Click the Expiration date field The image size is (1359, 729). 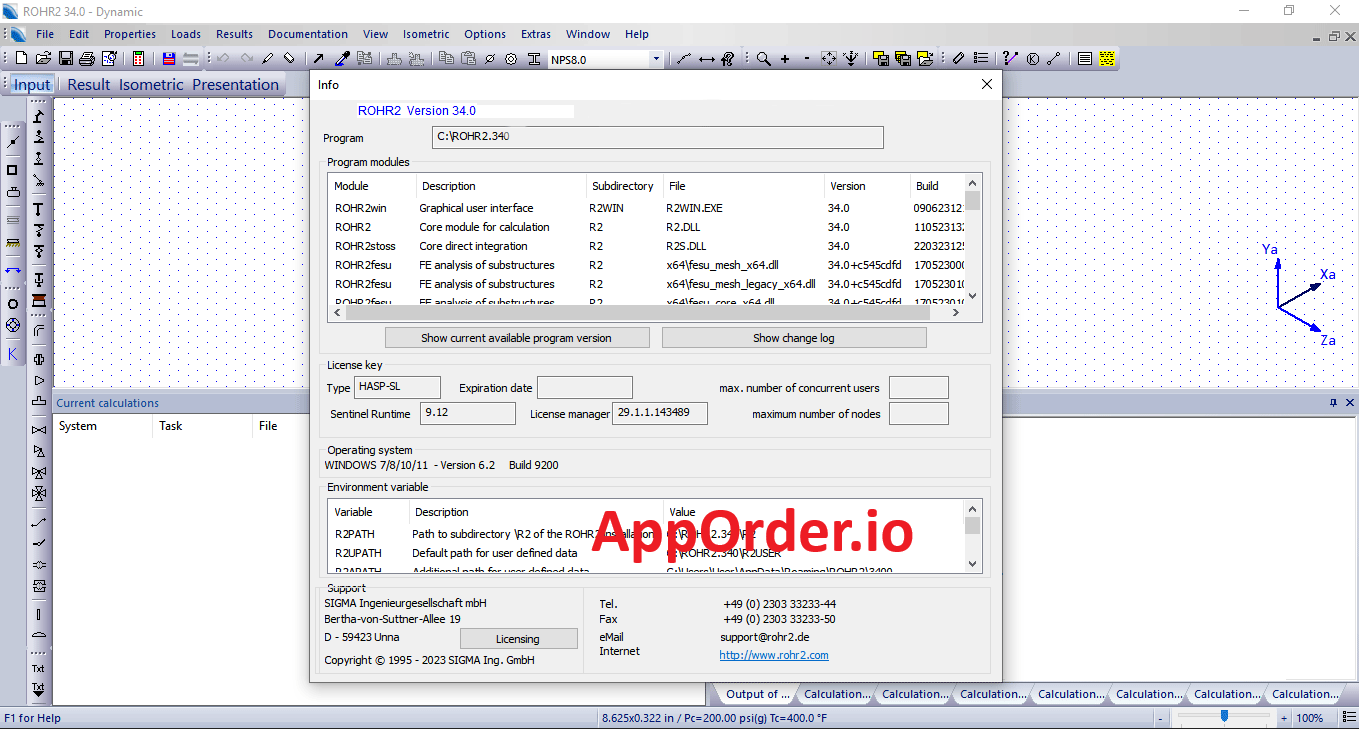click(585, 387)
